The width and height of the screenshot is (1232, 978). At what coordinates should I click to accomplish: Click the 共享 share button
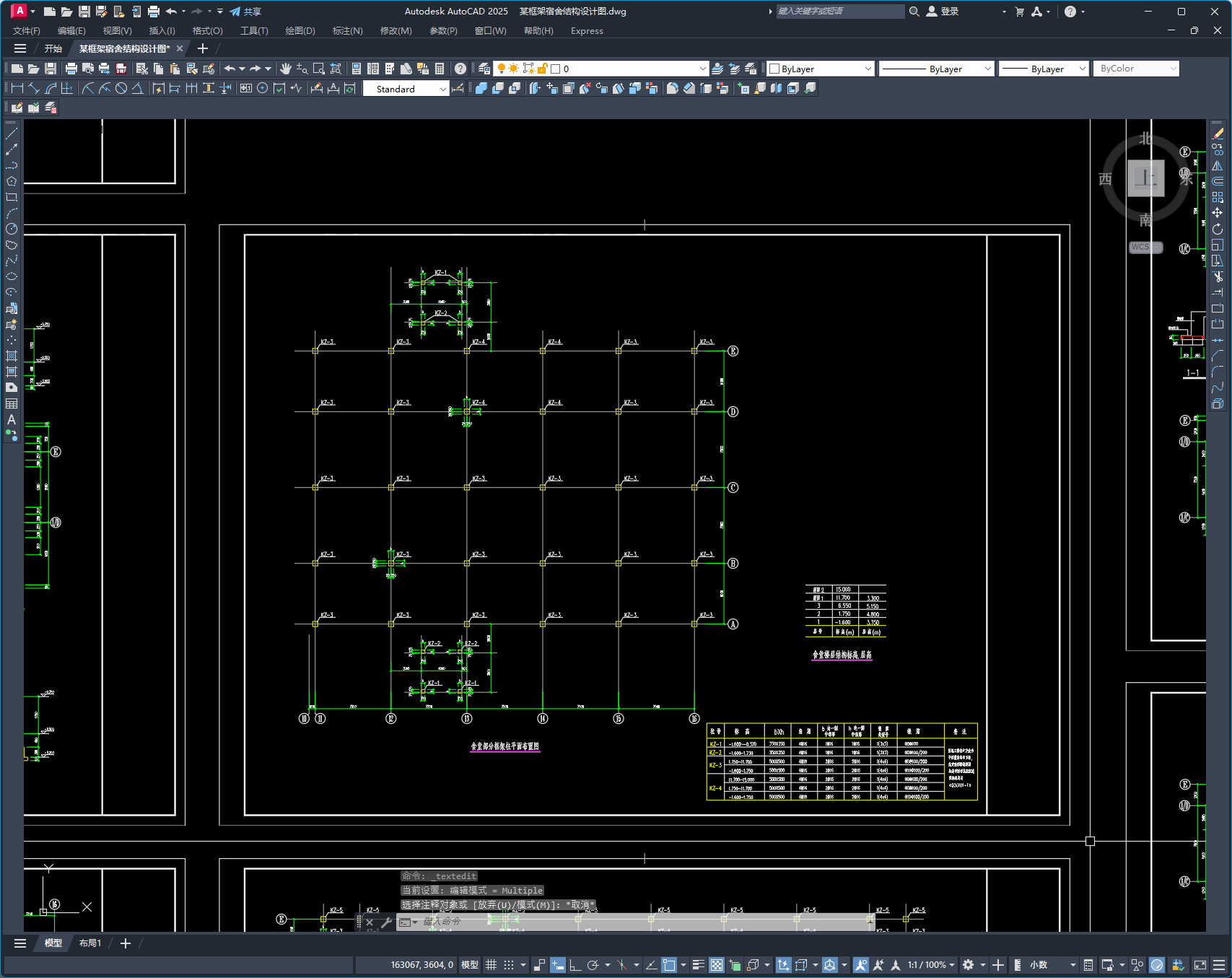245,12
